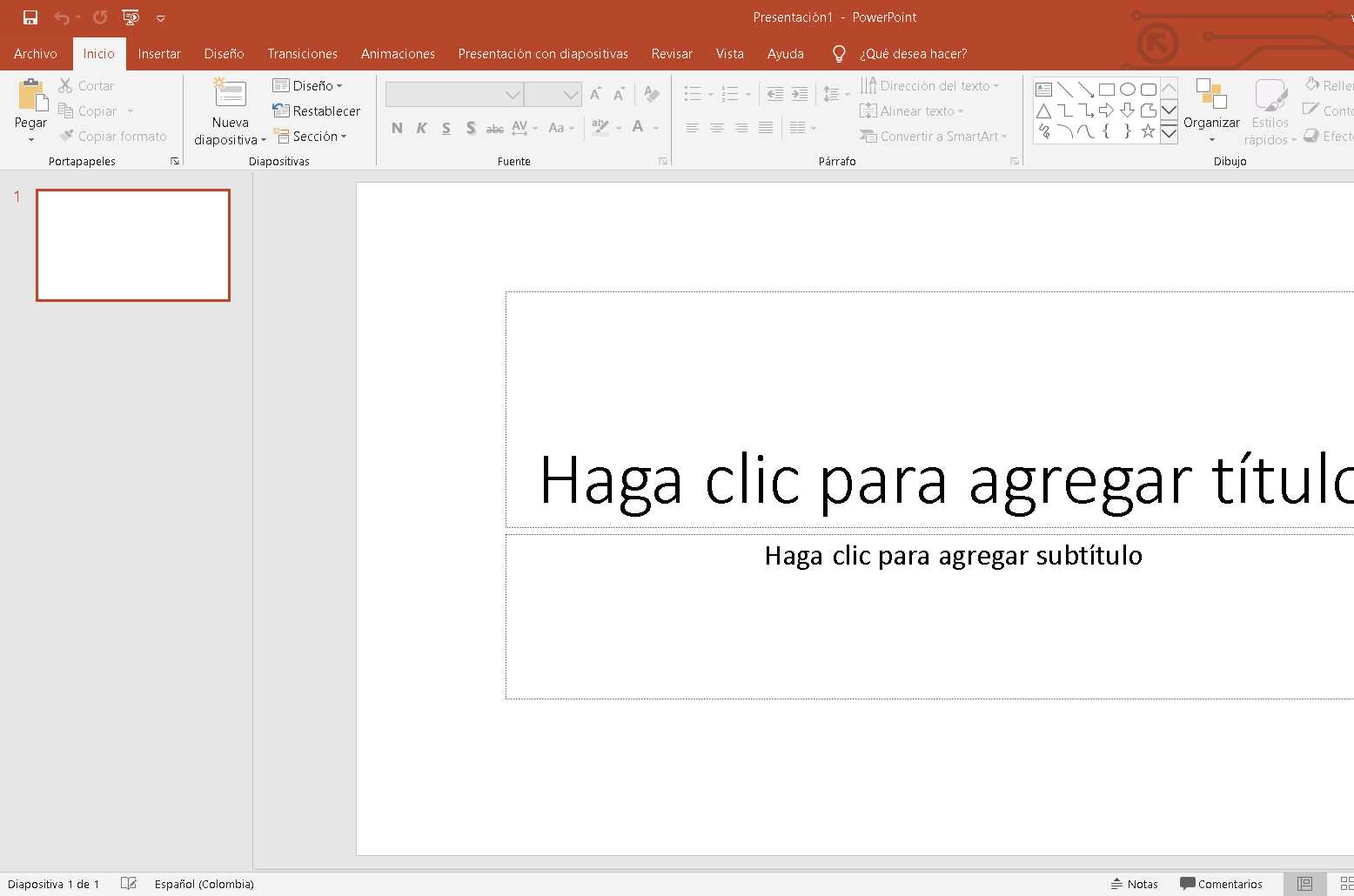Click text highlight color button

600,128
